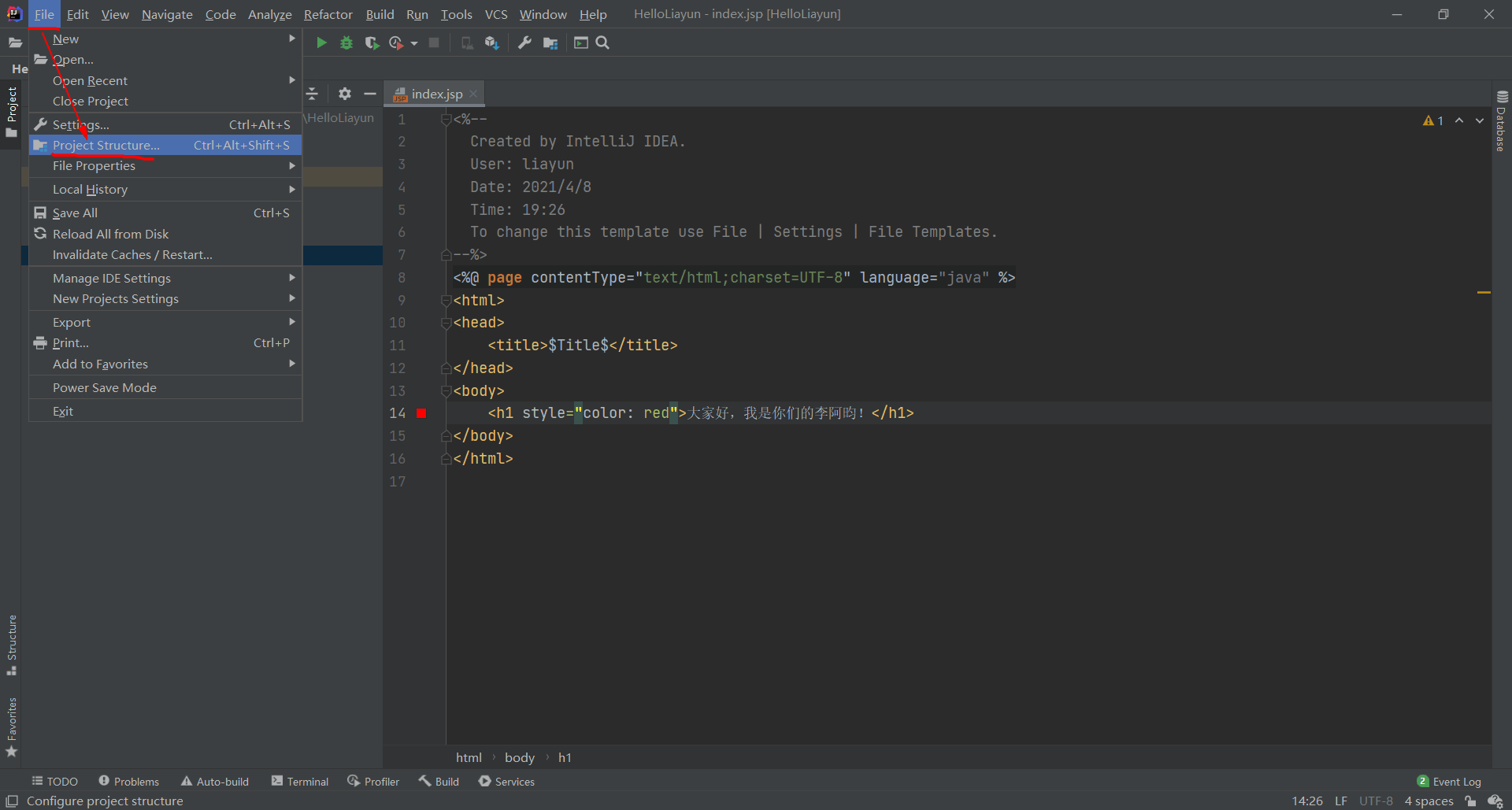This screenshot has width=1512, height=810.
Task: Click the Search Everywhere magnifier icon
Action: (x=602, y=43)
